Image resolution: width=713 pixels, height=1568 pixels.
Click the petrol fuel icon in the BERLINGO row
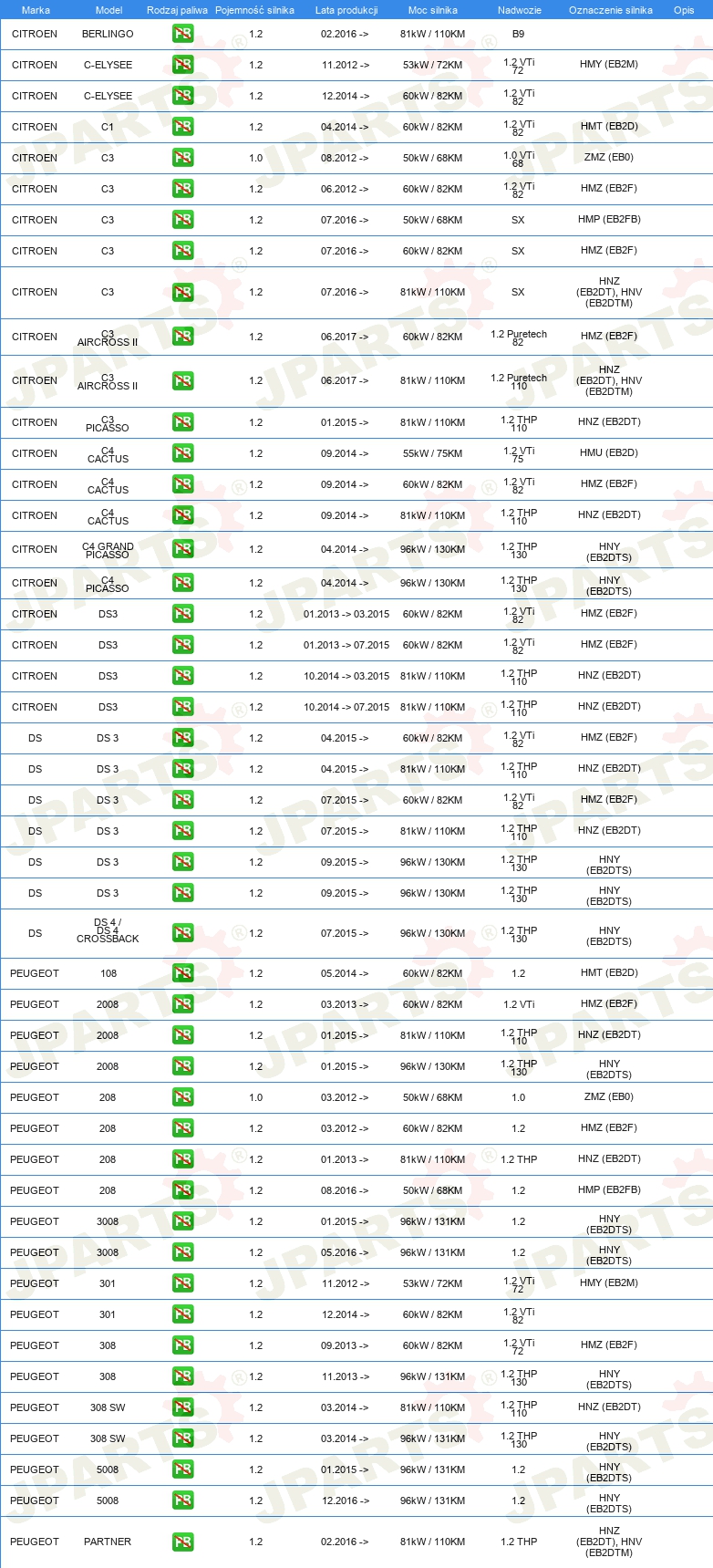click(x=182, y=34)
